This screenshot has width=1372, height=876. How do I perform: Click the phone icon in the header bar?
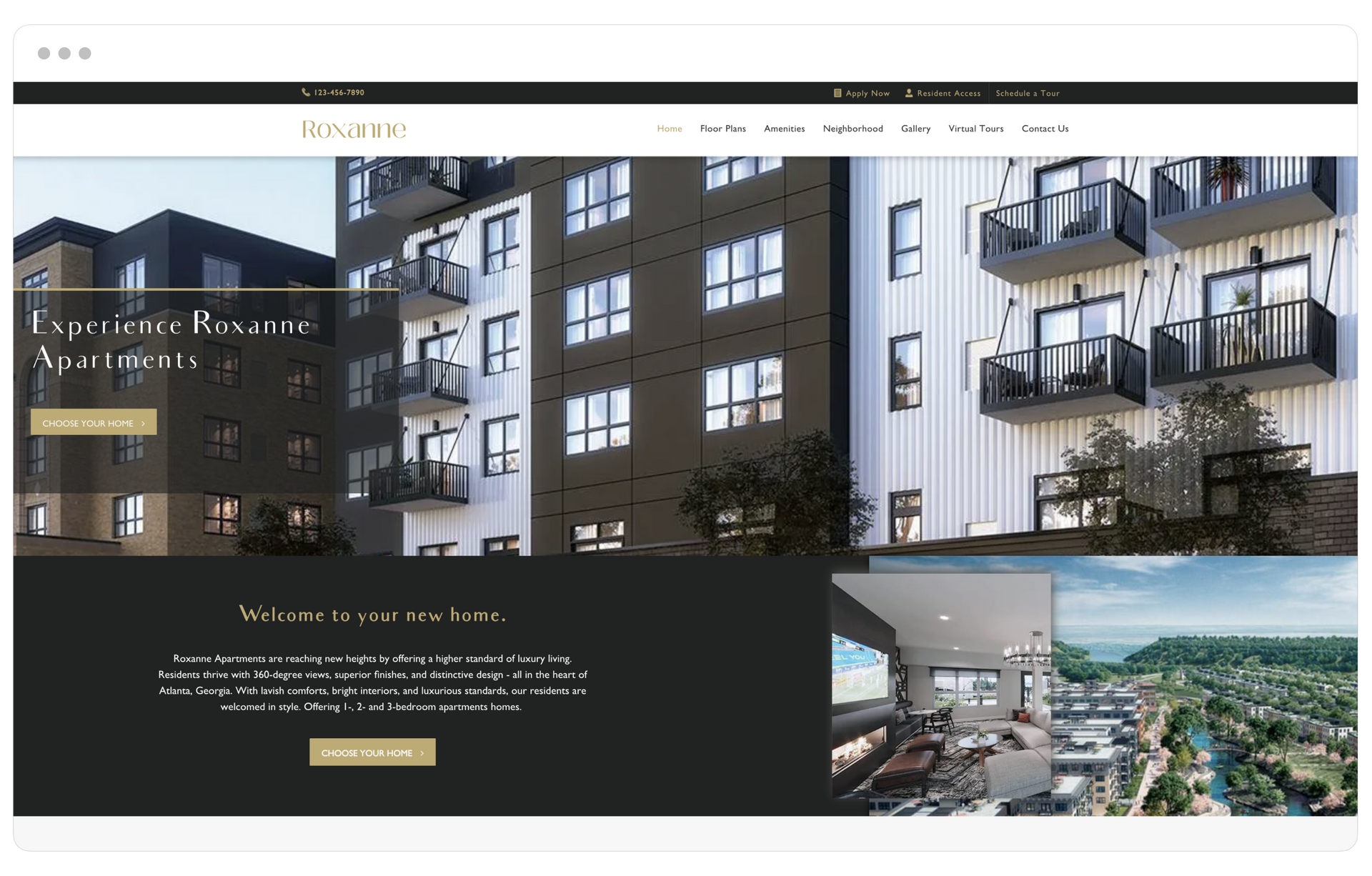305,93
